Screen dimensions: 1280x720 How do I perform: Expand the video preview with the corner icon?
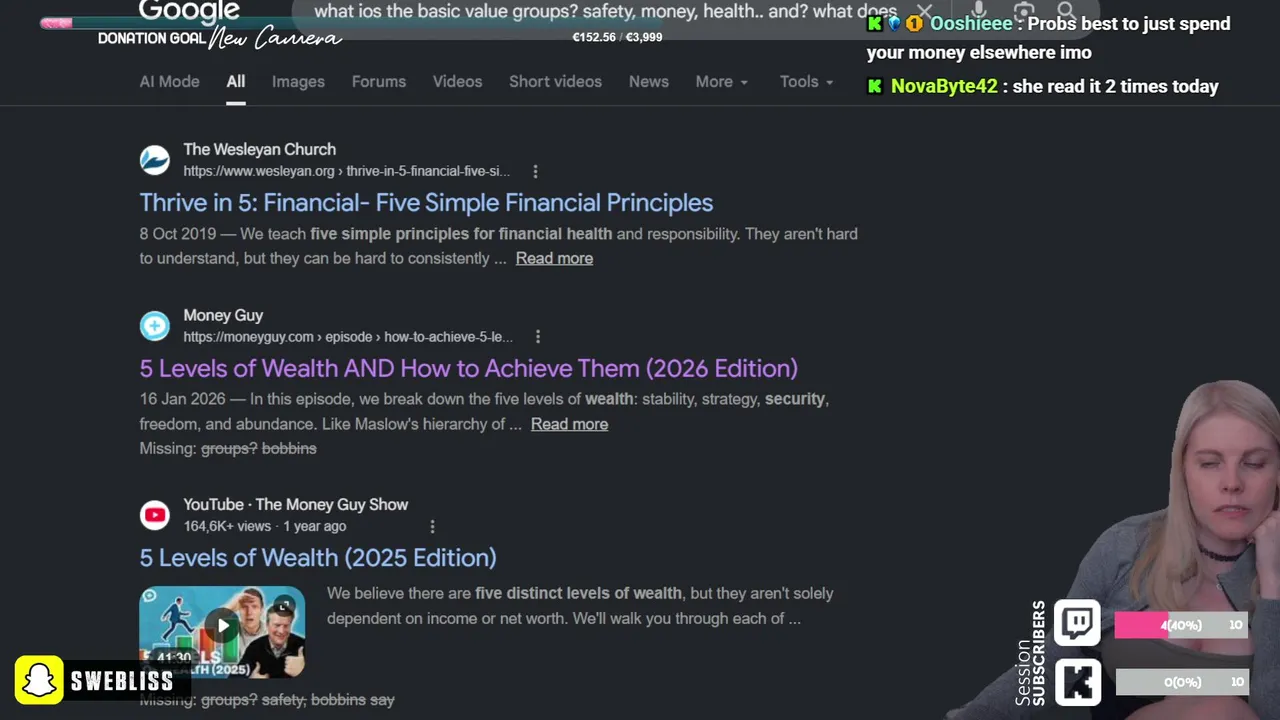click(x=284, y=605)
